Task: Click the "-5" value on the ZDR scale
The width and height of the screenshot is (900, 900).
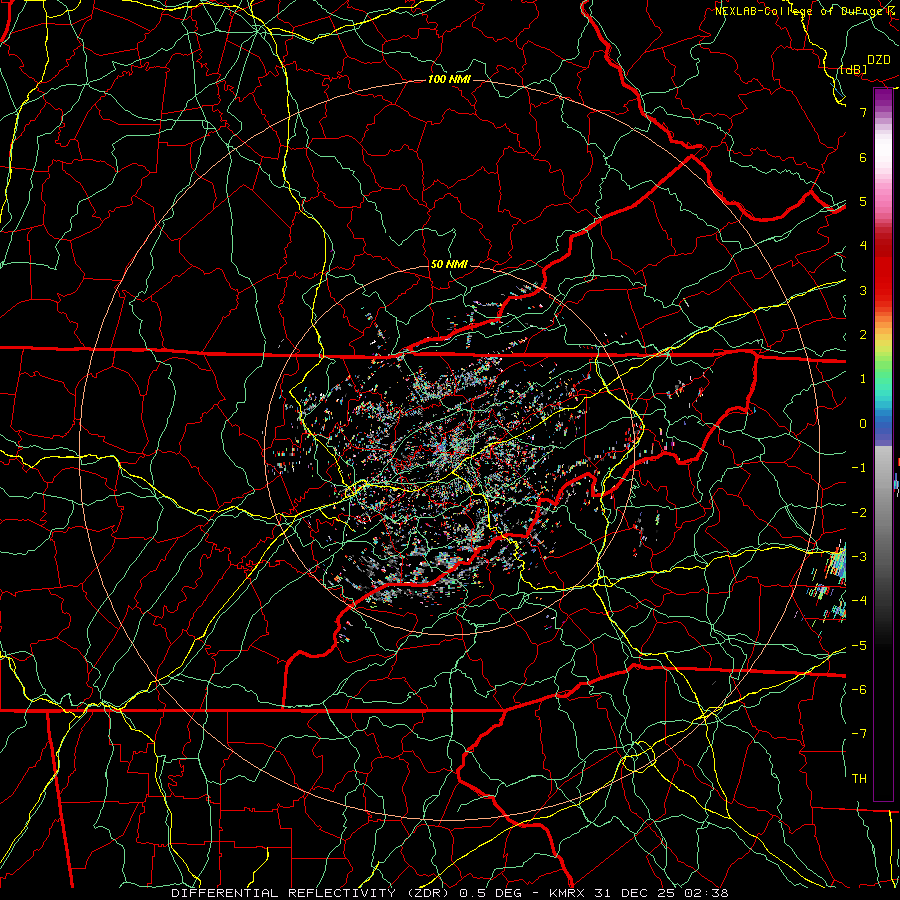Action: tap(859, 645)
